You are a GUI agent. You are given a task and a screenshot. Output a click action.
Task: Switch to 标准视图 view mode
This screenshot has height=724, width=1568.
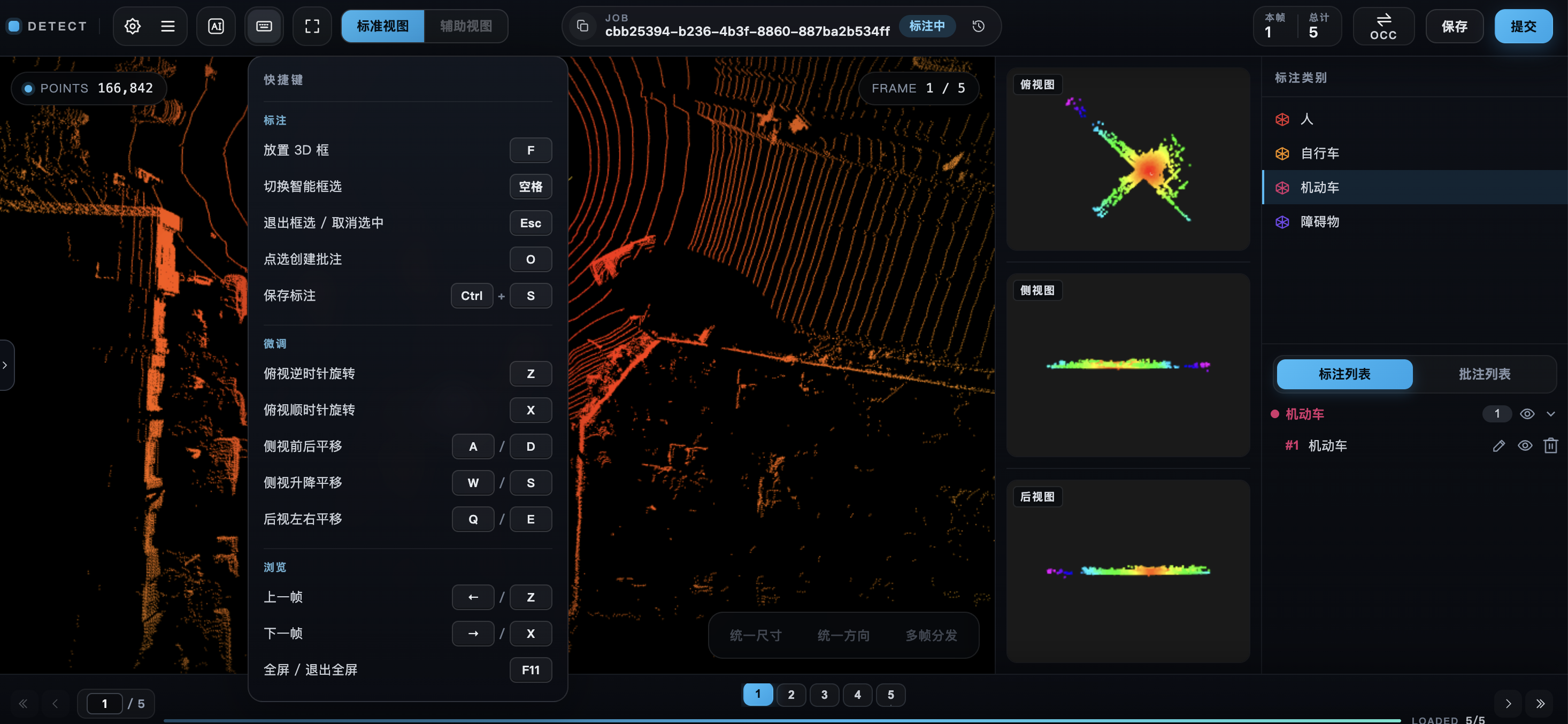click(x=382, y=26)
